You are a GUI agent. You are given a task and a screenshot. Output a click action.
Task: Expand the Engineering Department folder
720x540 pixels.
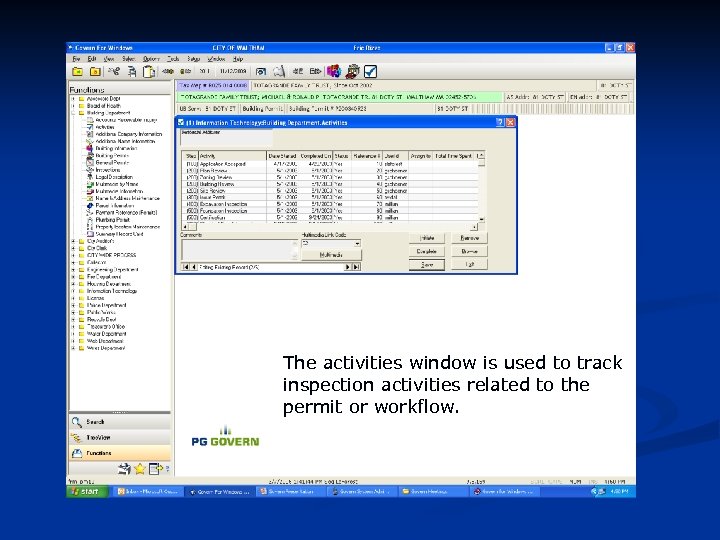pyautogui.click(x=73, y=270)
